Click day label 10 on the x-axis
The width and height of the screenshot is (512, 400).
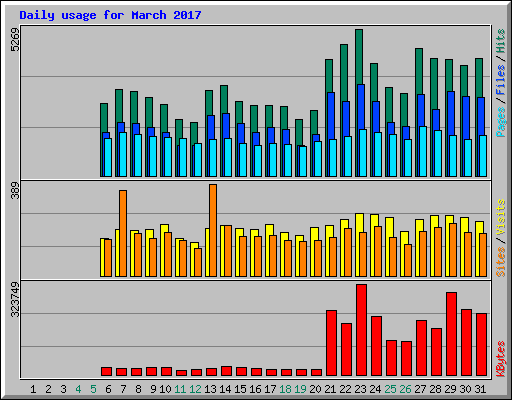tap(165, 389)
